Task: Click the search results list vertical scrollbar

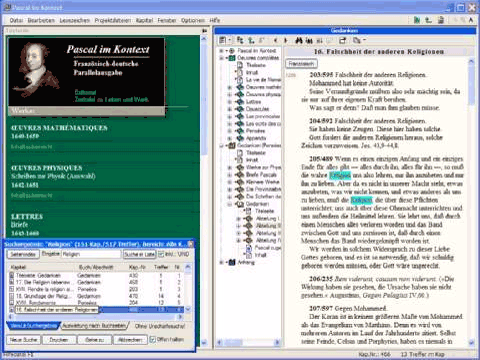Action: pos(188,288)
